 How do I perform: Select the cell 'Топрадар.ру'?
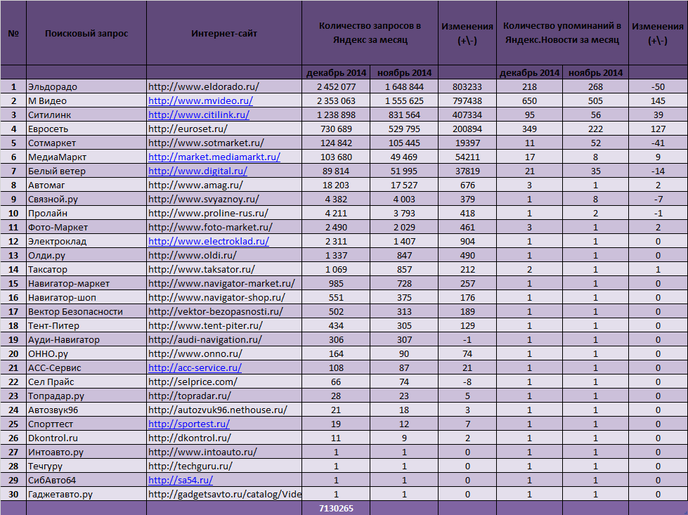coord(86,396)
